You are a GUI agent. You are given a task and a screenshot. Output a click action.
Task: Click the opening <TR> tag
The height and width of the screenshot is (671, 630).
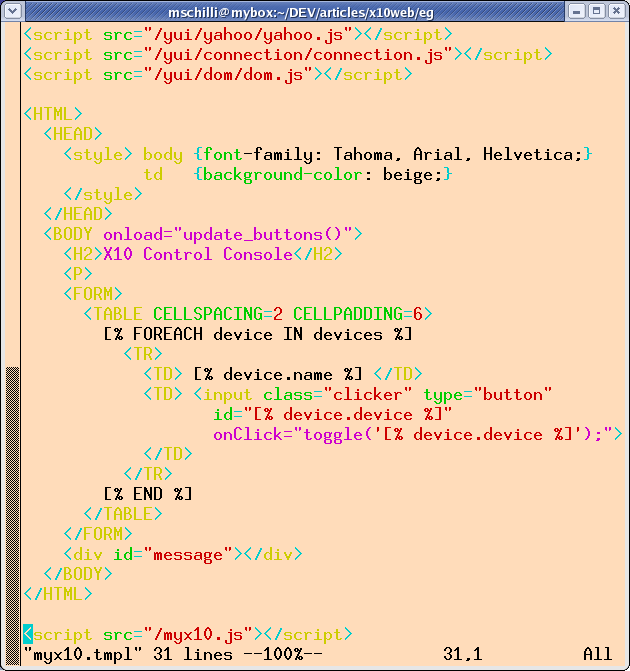143,354
